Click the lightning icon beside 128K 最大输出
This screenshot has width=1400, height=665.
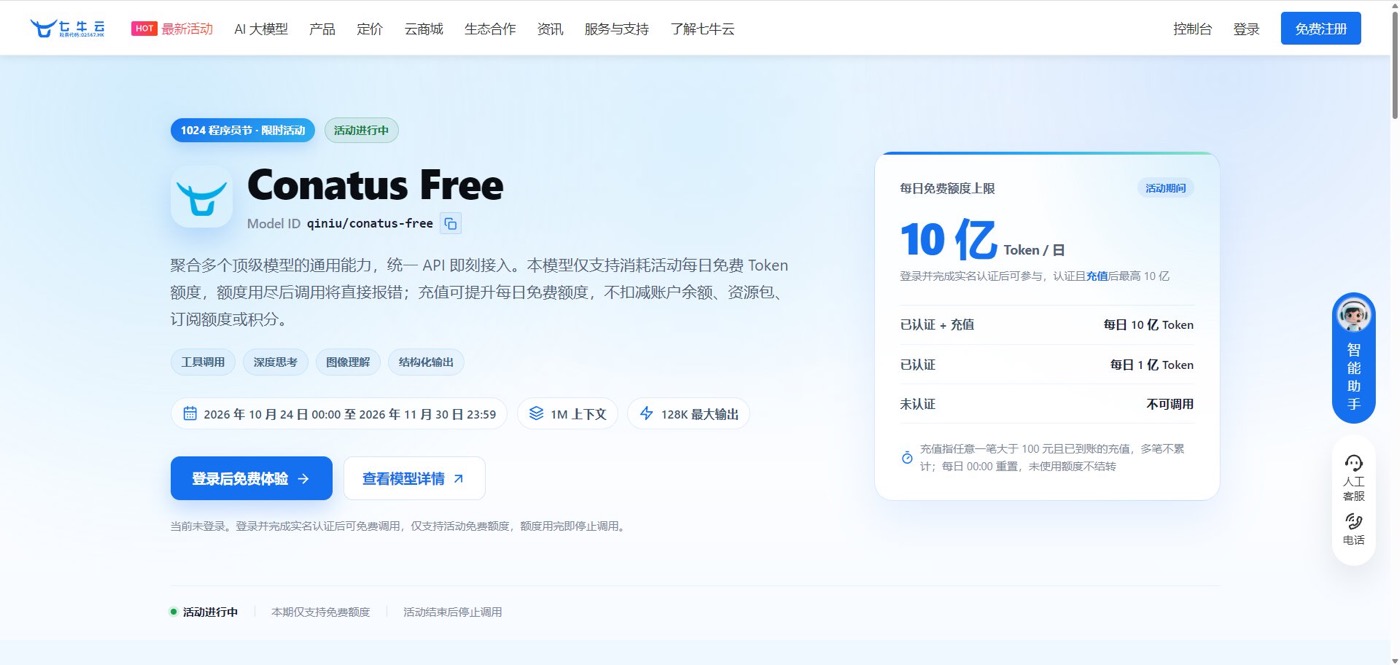click(x=646, y=413)
